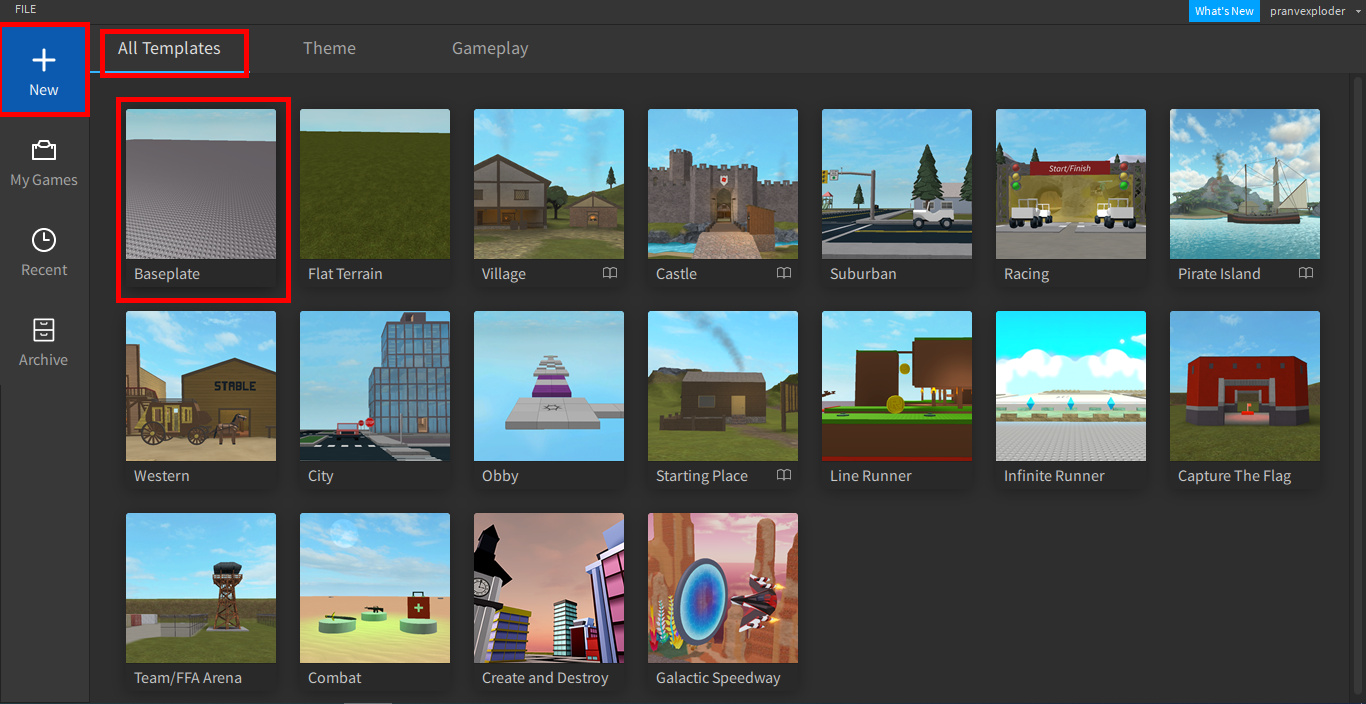Image resolution: width=1366 pixels, height=704 pixels.
Task: Open the Suburban template thumbnail
Action: click(897, 184)
